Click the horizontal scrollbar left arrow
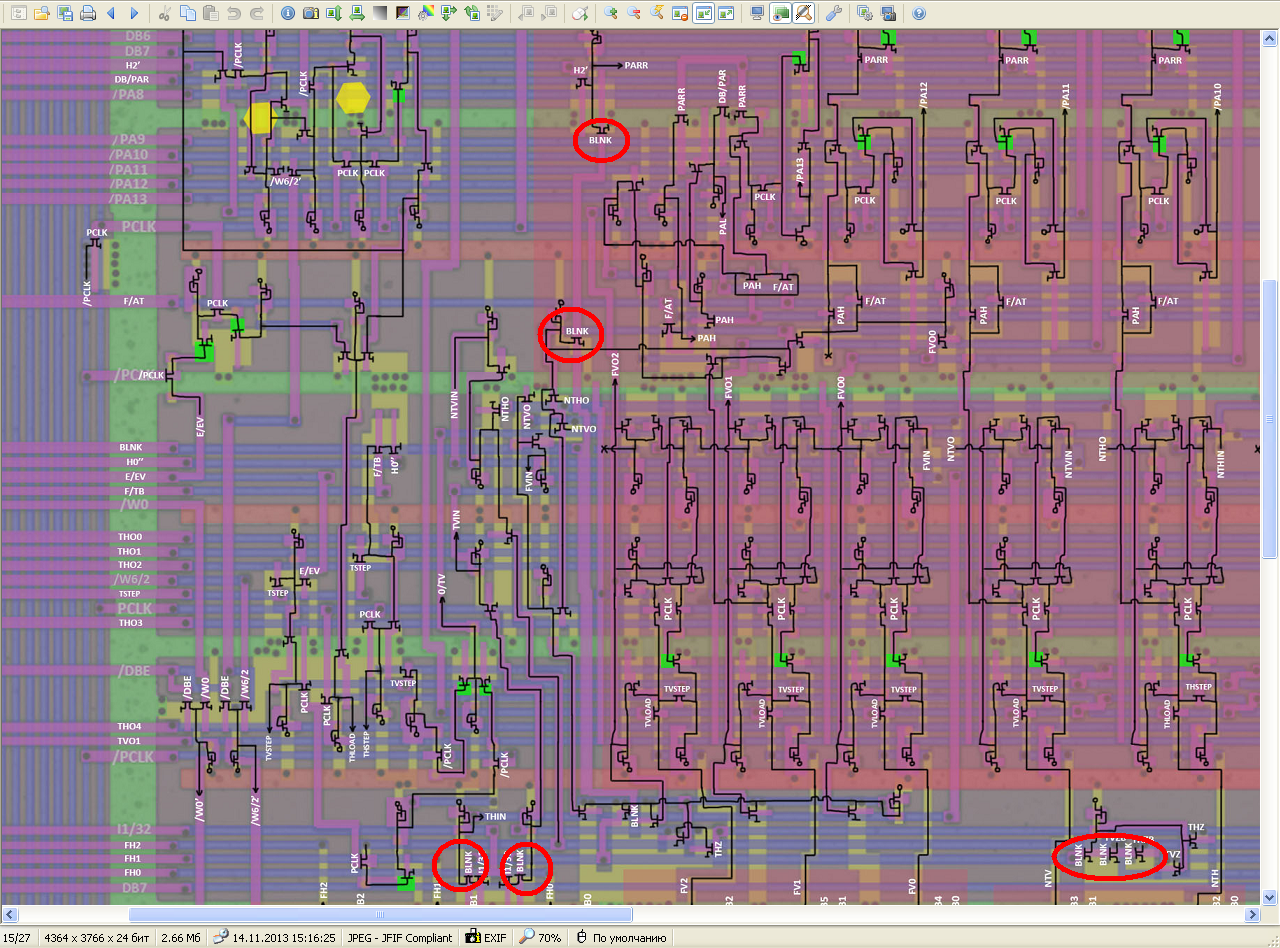The width and height of the screenshot is (1280, 948). click(9, 914)
